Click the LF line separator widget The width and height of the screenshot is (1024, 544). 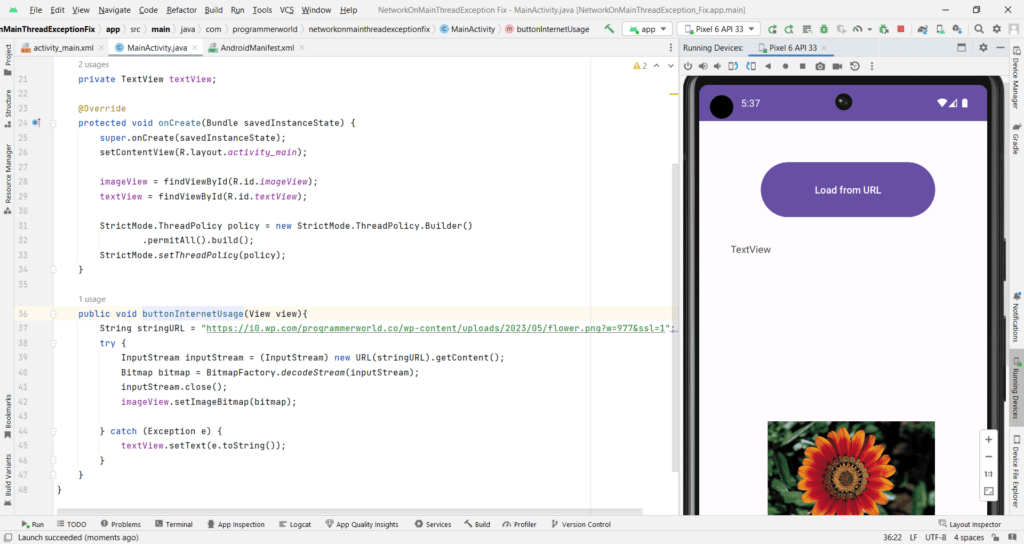(913, 537)
